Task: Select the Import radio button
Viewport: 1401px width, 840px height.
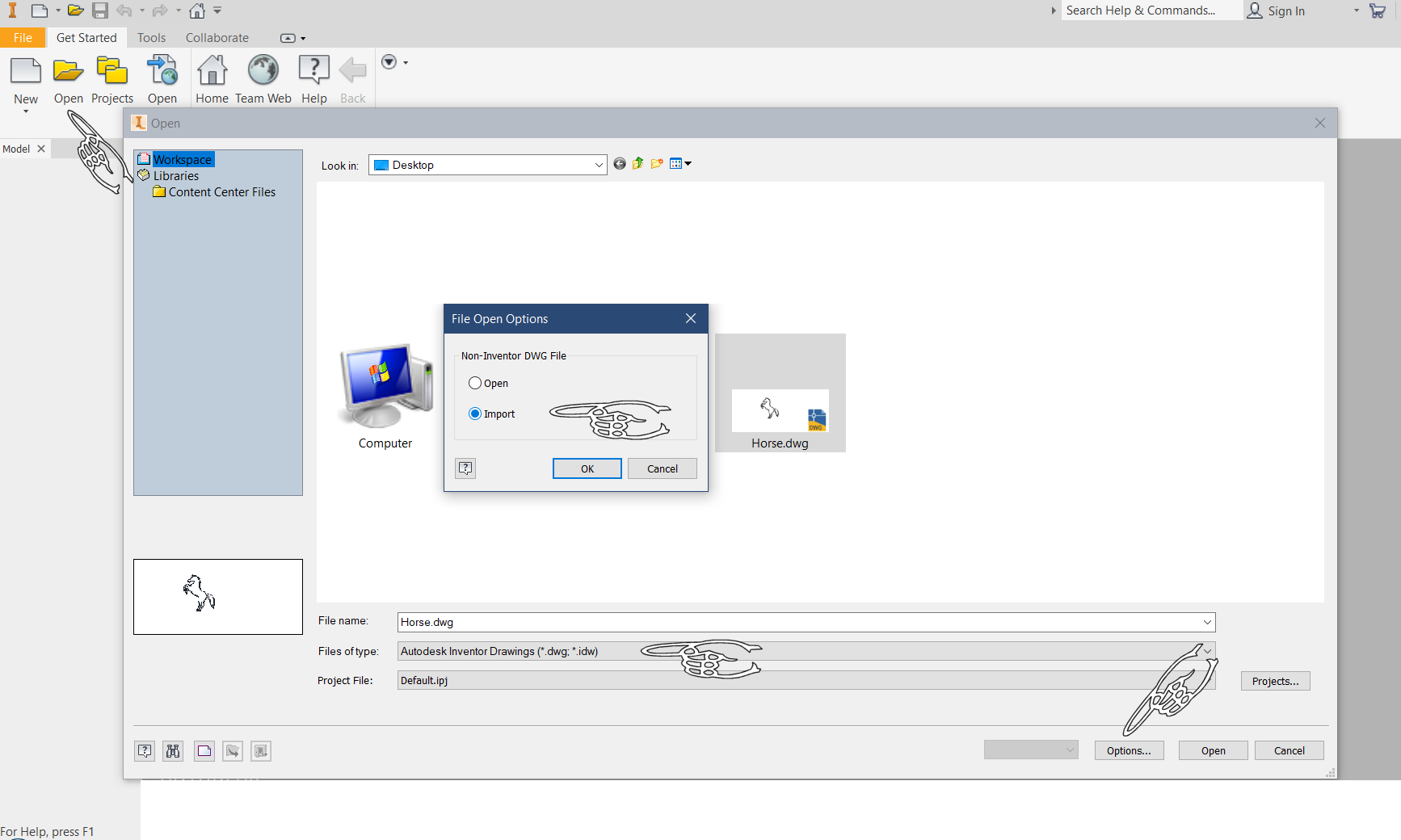Action: tap(475, 414)
